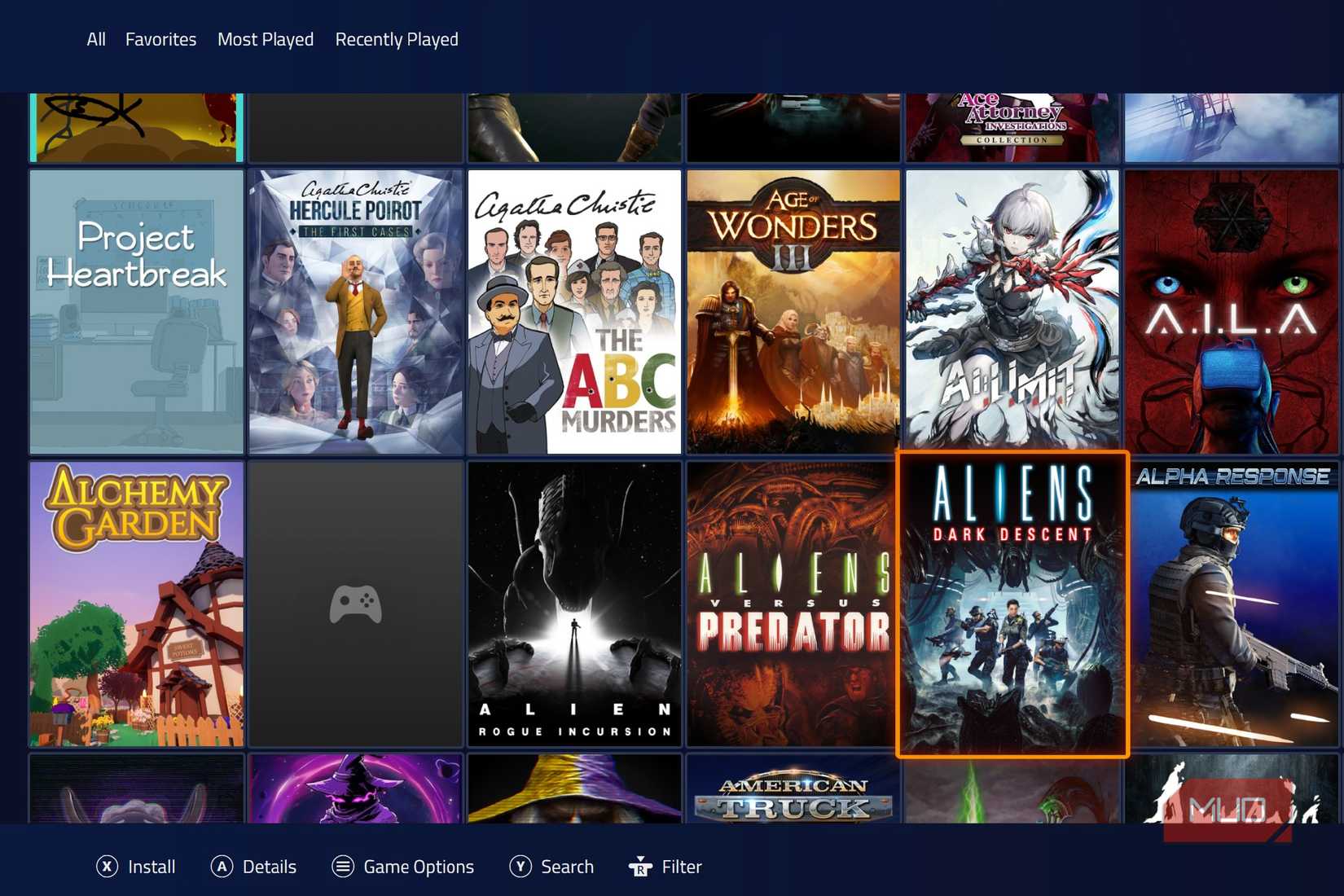Select the Aliens: Dark Descent highlighted tile
This screenshot has width=1344, height=896.
pyautogui.click(x=1012, y=606)
